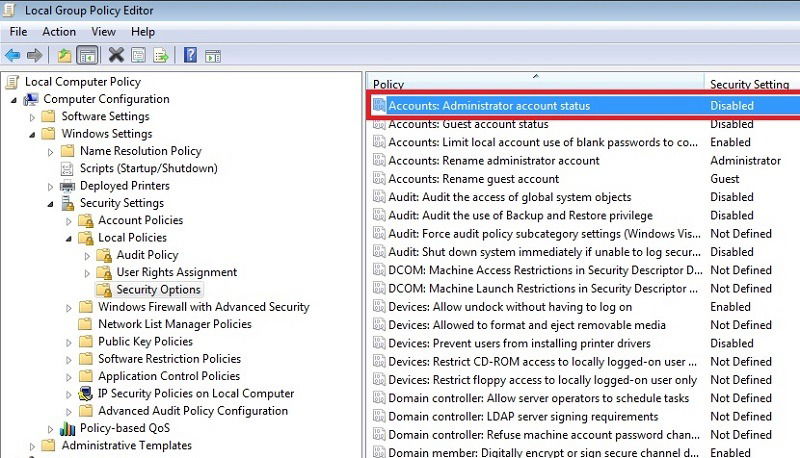This screenshot has height=458, width=800.
Task: Expand the Software Settings node arrow
Action: pos(32,117)
